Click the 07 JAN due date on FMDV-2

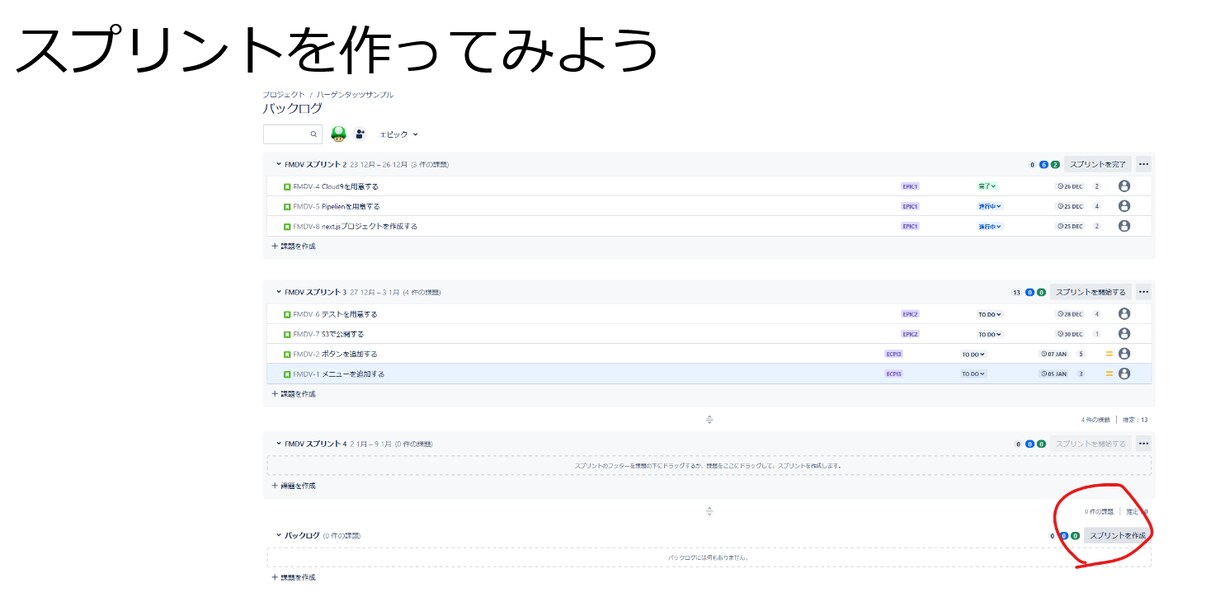point(1054,354)
